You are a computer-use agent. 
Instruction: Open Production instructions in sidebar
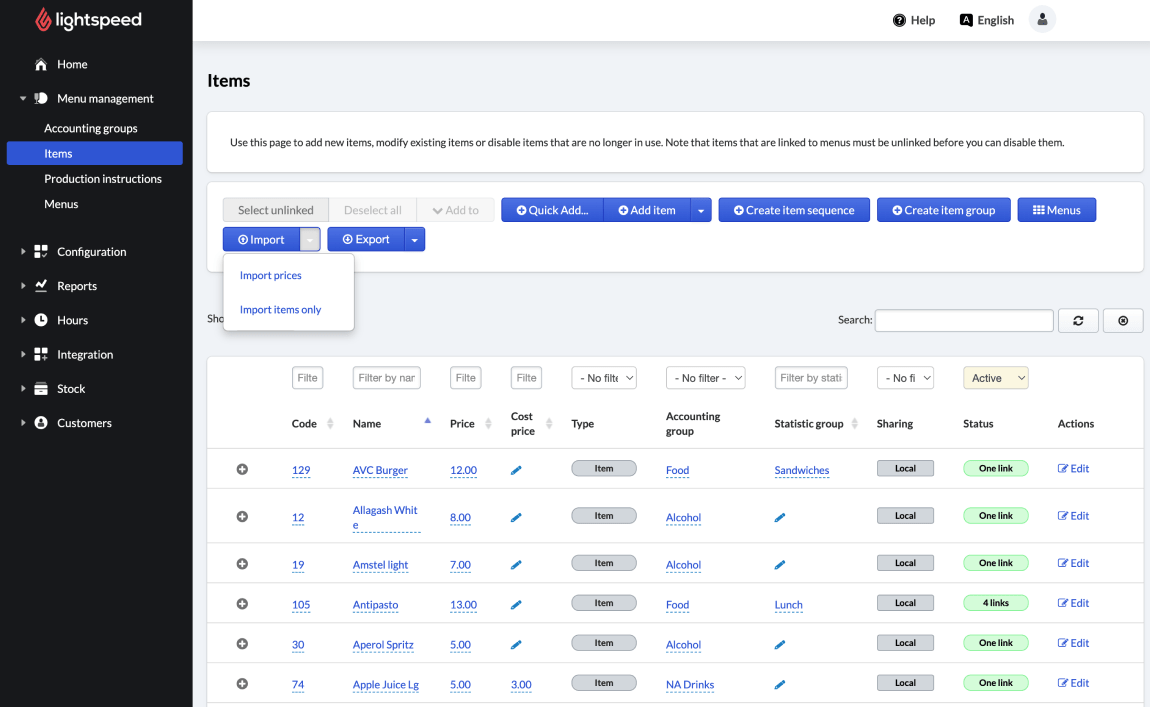(x=103, y=179)
